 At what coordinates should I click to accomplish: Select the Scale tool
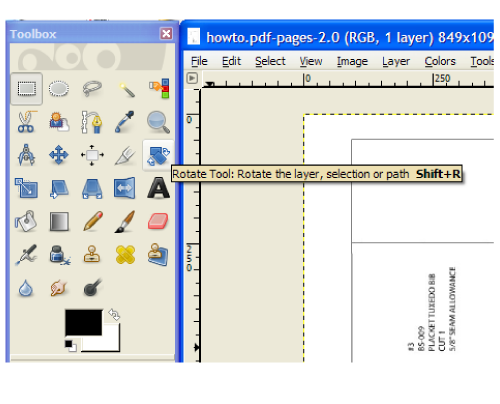click(26, 188)
